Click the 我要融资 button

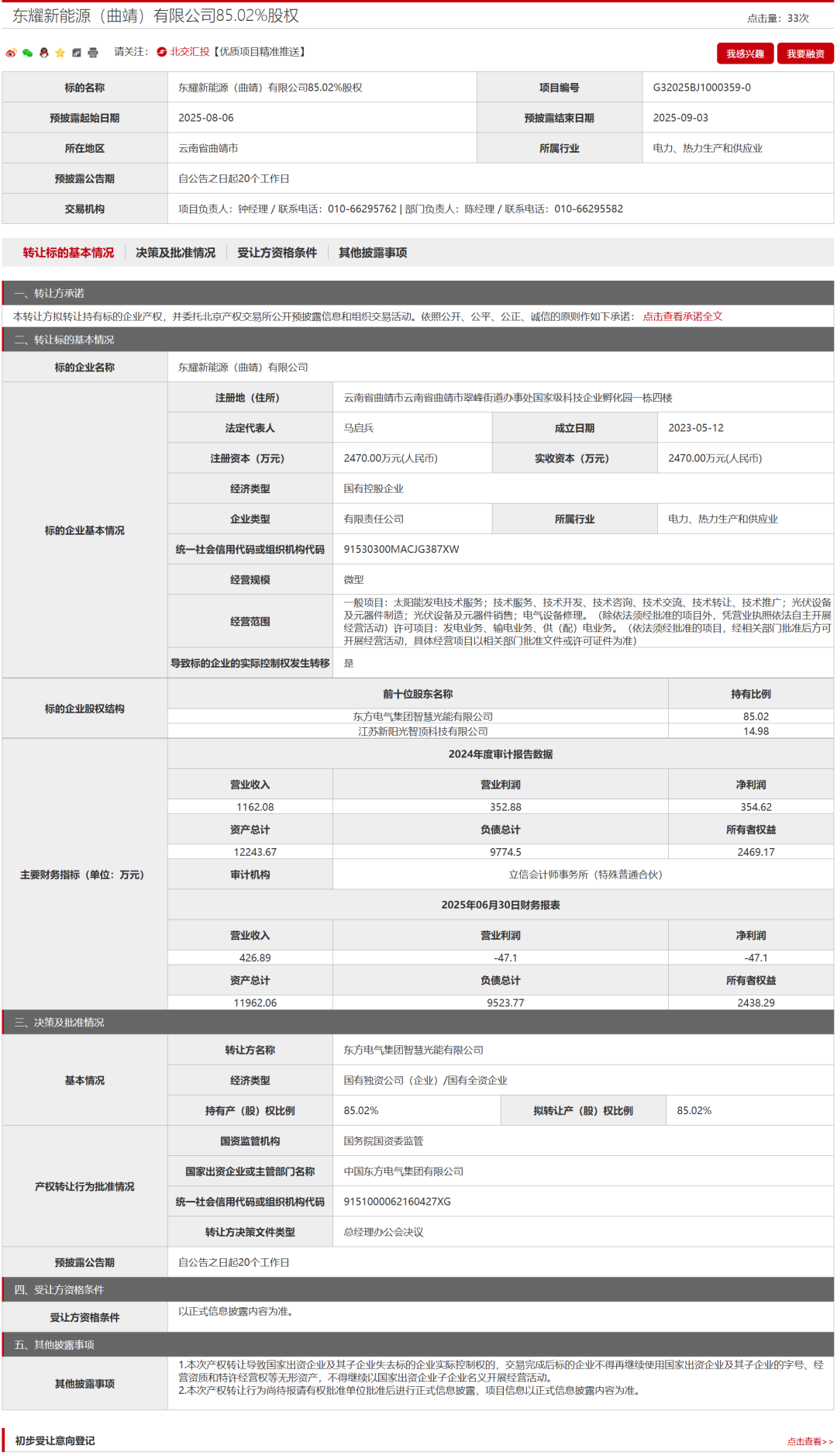click(x=805, y=53)
